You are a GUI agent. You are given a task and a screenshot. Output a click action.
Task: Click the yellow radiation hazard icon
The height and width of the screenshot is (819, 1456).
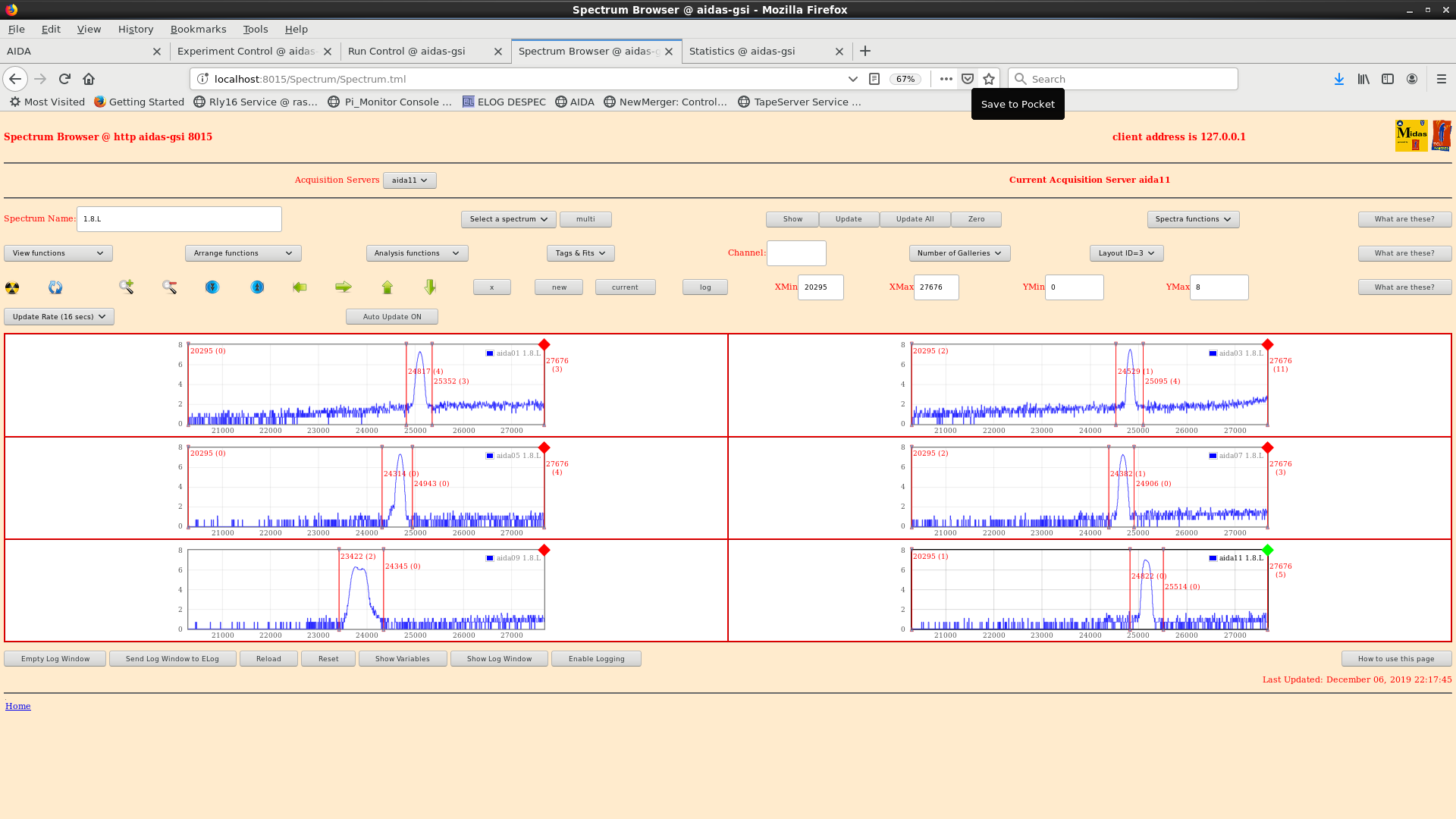[12, 287]
